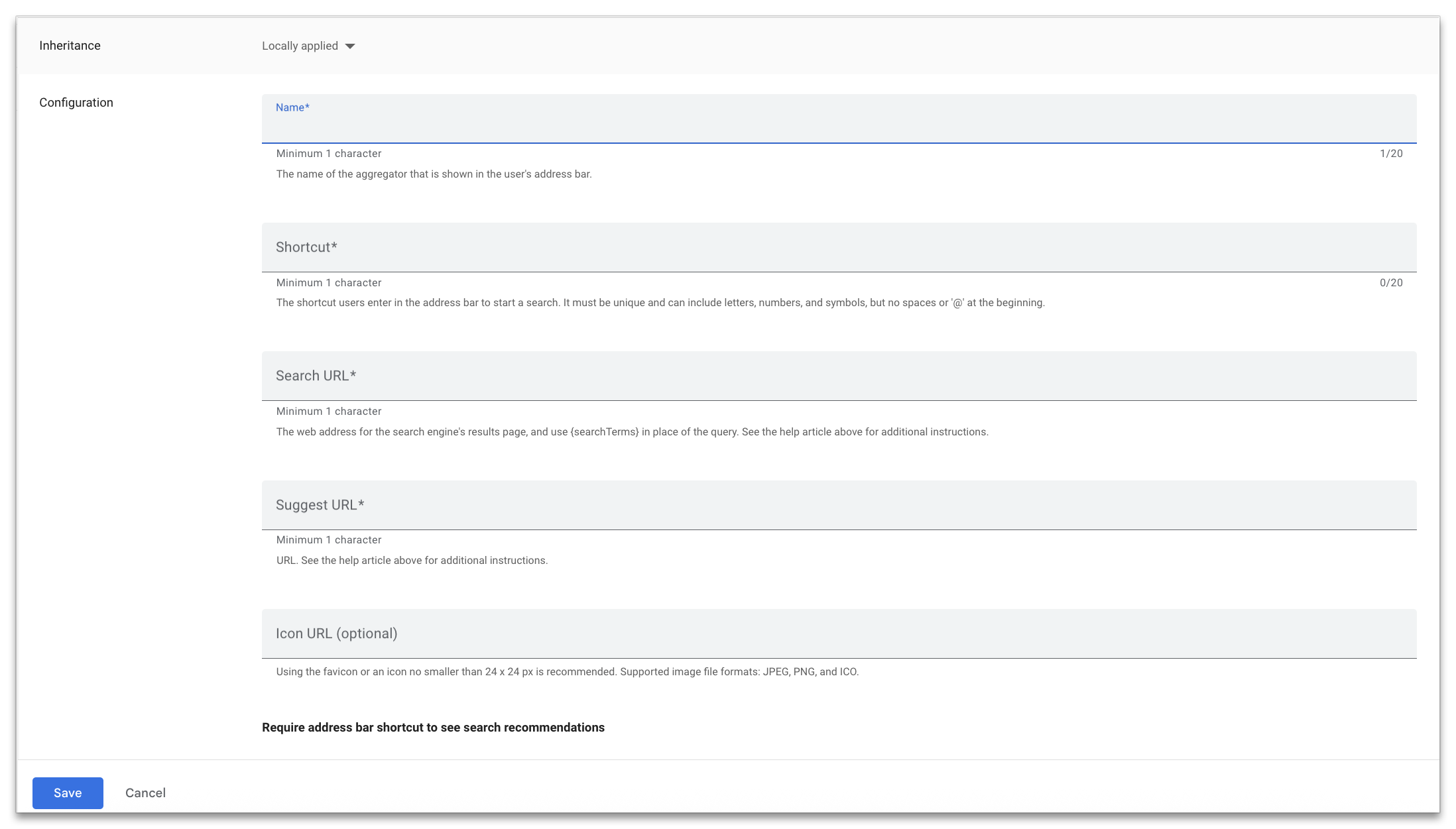1456x829 pixels.
Task: Click into the Shortcut input field
Action: point(838,247)
